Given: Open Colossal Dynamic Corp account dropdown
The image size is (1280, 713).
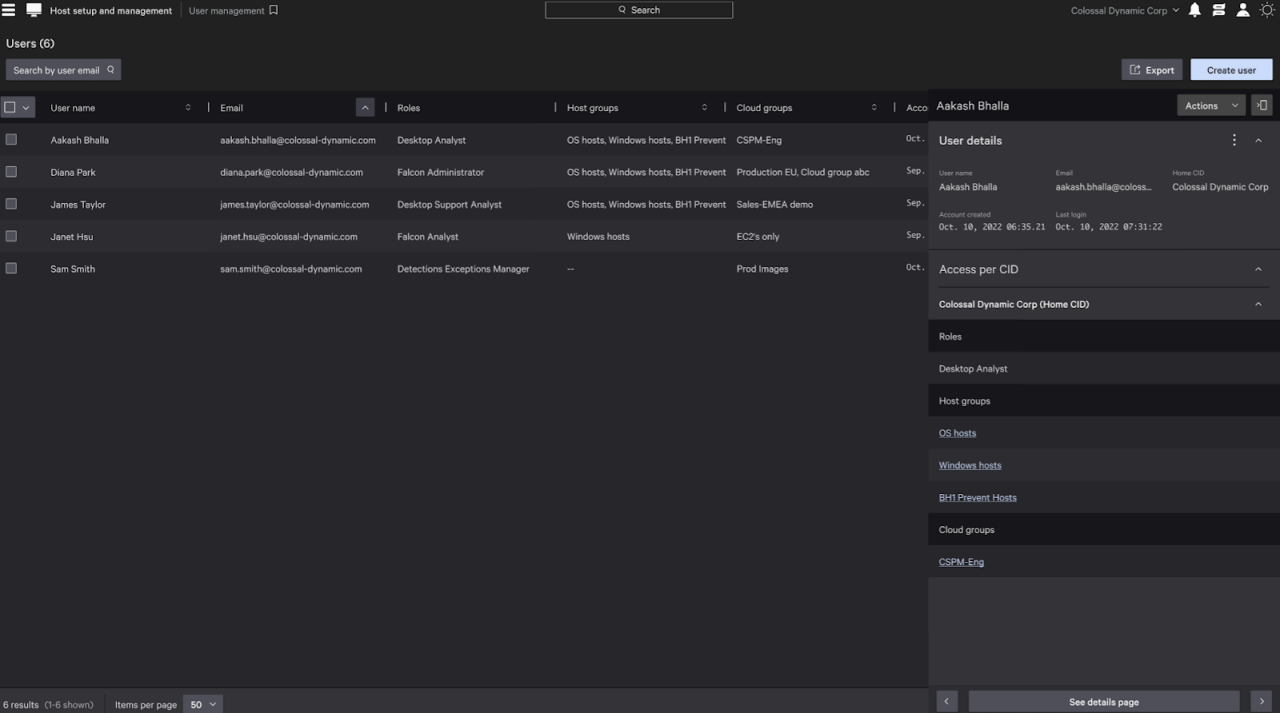Looking at the screenshot, I should 1125,10.
